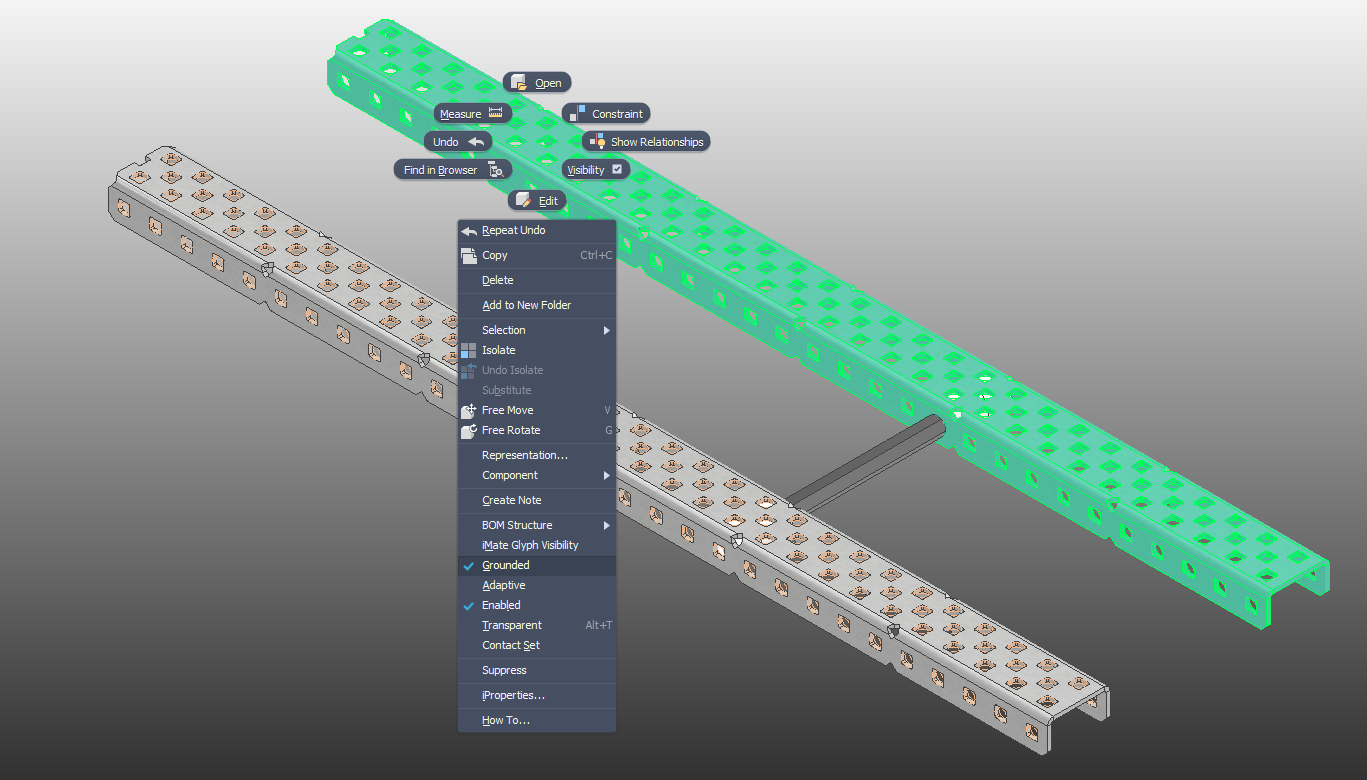Select Copy in the context menu
The image size is (1367, 780).
click(537, 255)
